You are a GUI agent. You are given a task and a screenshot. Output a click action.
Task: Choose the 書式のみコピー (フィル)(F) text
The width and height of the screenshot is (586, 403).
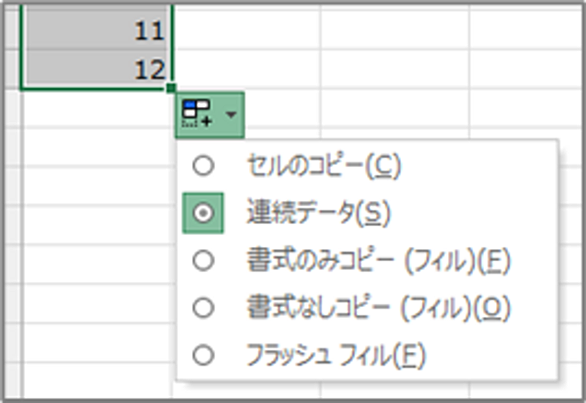tap(378, 261)
